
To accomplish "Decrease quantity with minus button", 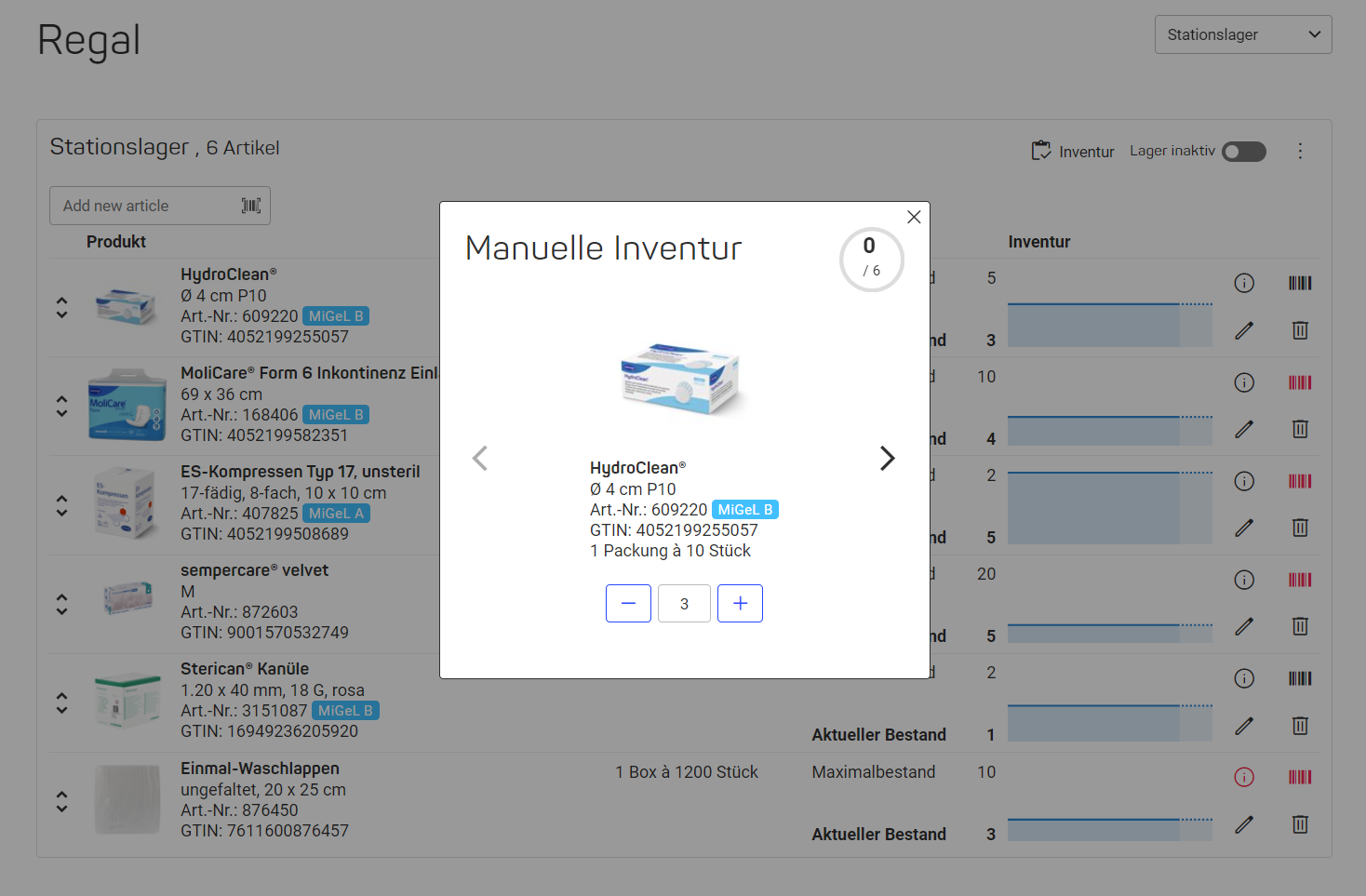I will coord(628,603).
